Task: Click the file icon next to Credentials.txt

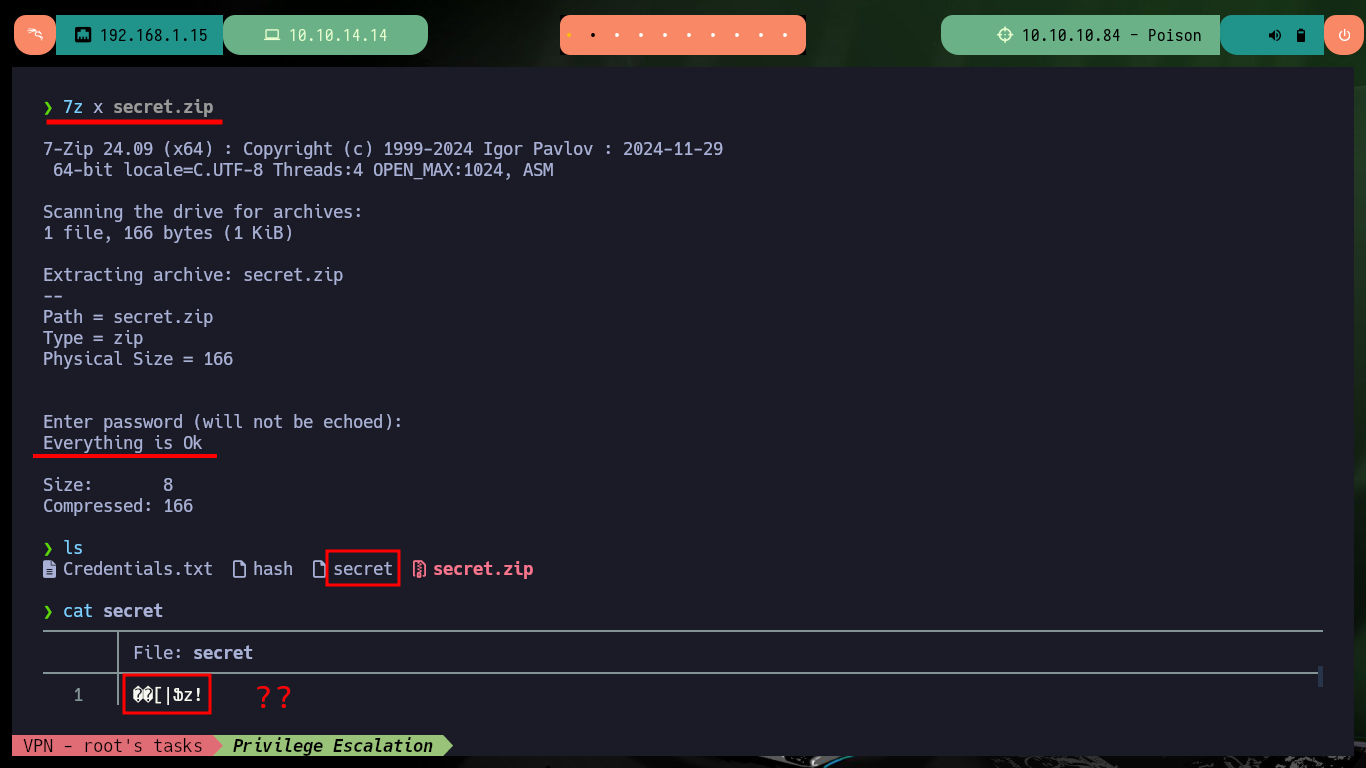Action: coord(50,569)
